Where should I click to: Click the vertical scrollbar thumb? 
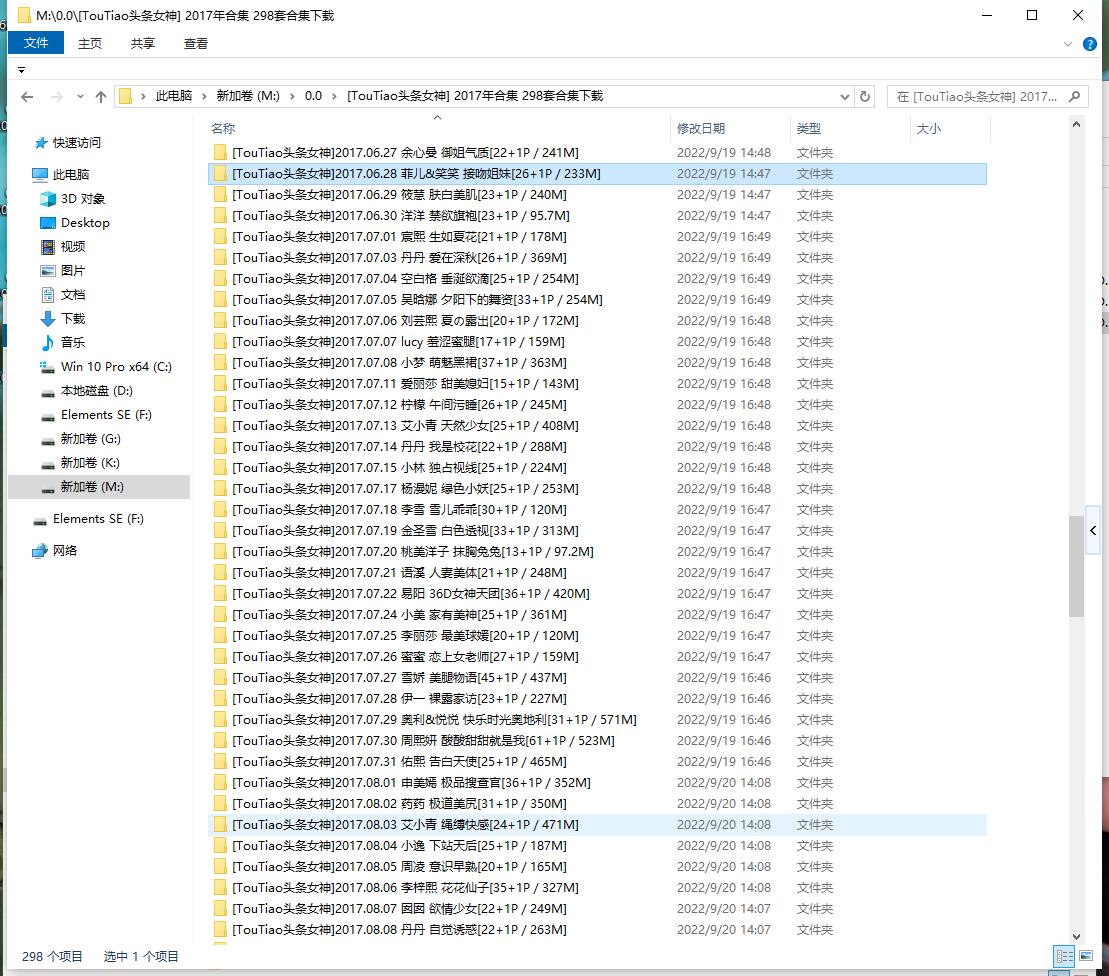point(1076,567)
